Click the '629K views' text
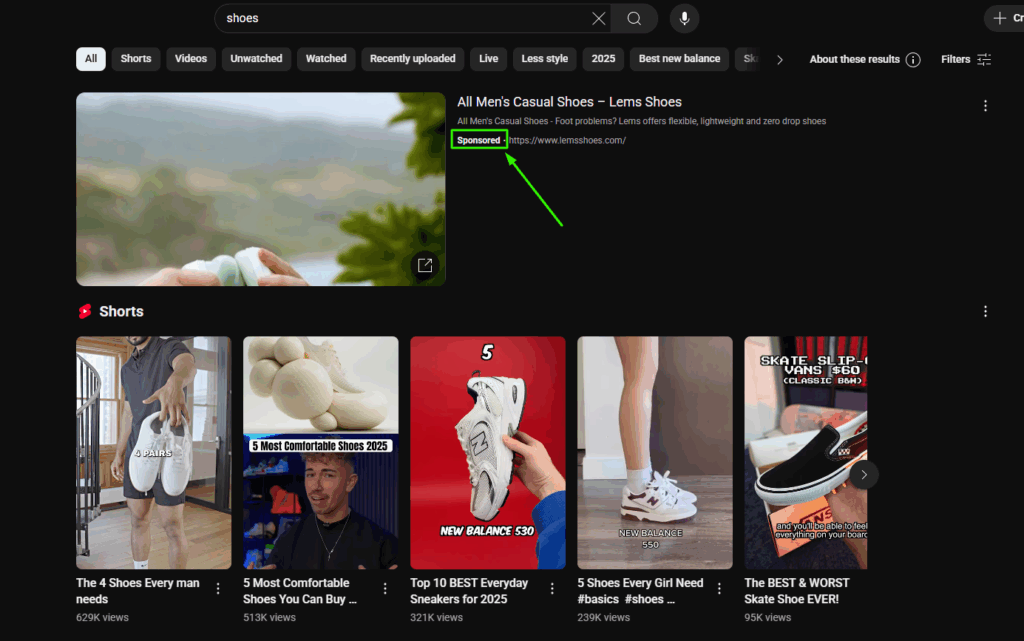The height and width of the screenshot is (641, 1024). [x=103, y=618]
